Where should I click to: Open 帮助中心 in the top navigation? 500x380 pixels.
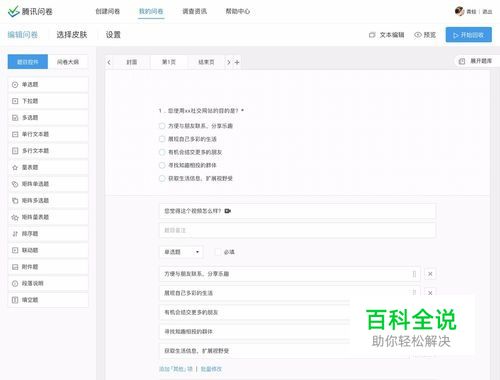[238, 11]
